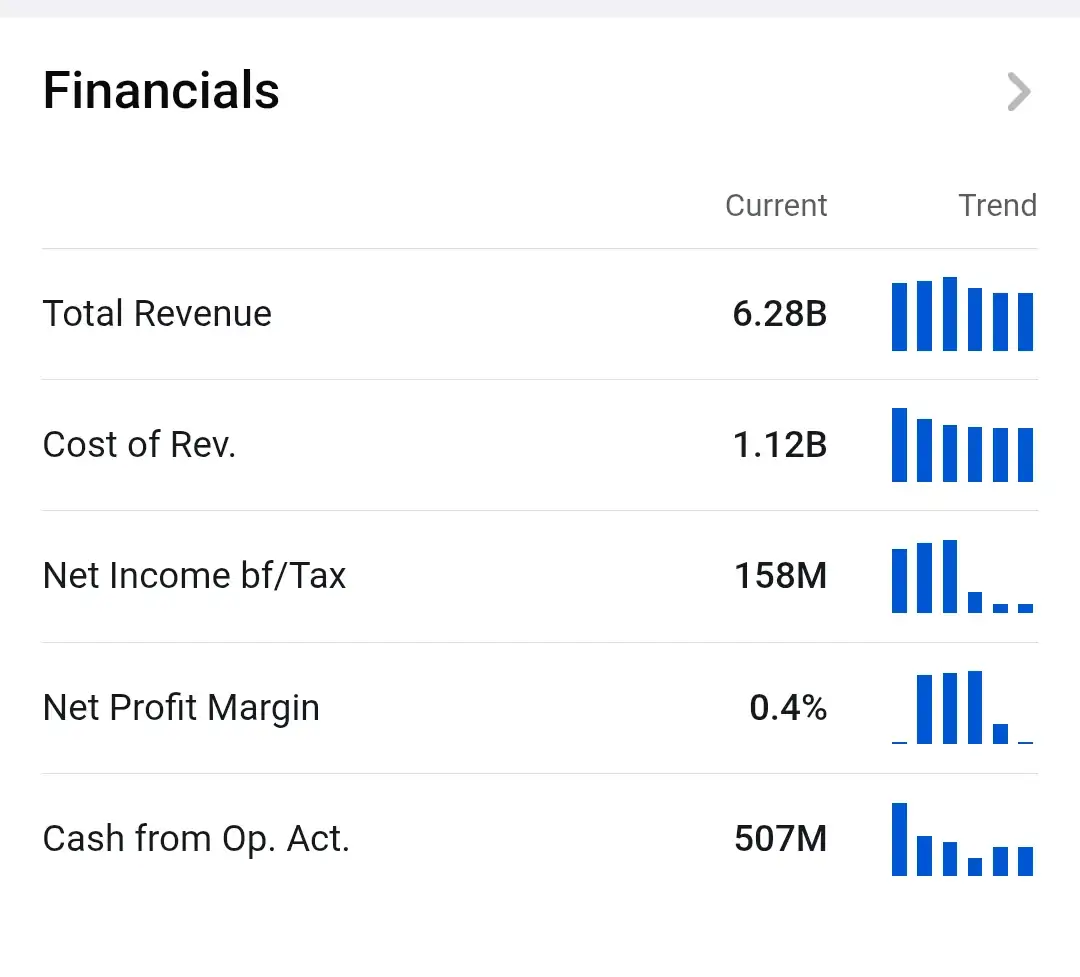Tap the 0.4% Net Profit Margin value
1080x977 pixels.
pyautogui.click(x=788, y=708)
